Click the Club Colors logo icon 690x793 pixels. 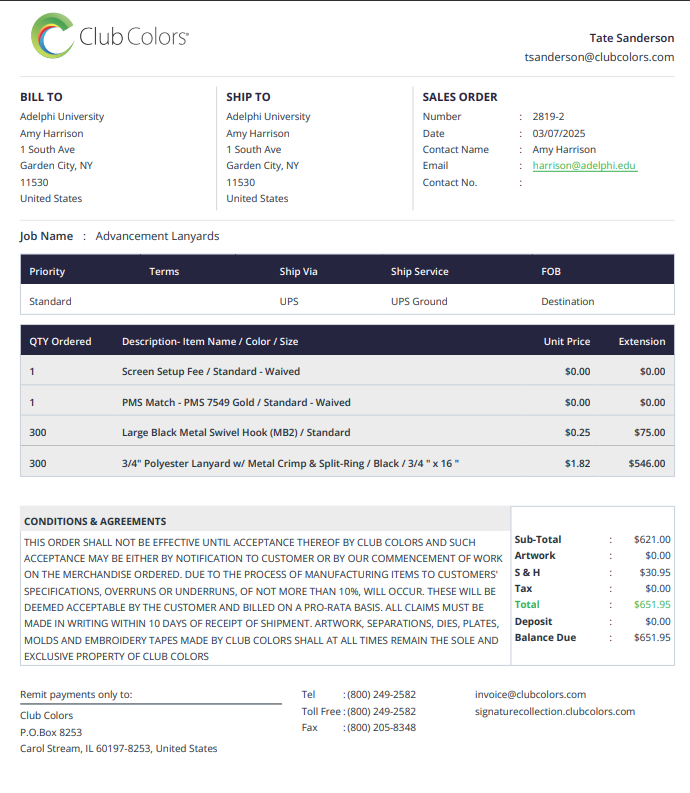53,35
